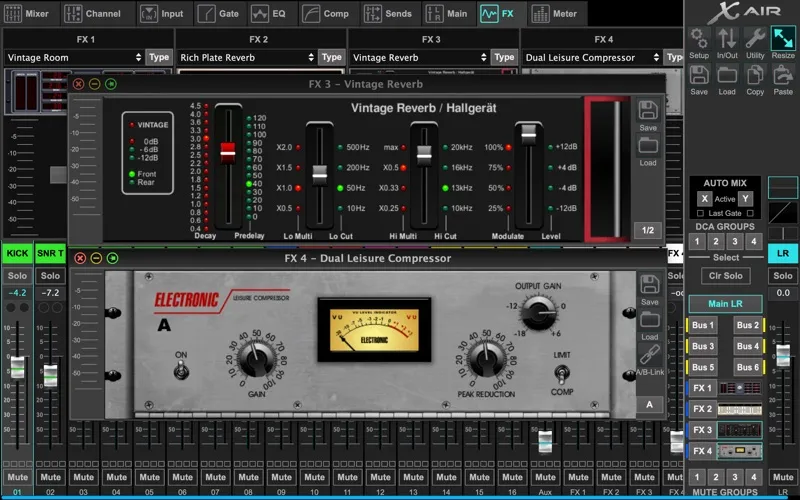Solo the KICK channel
800x500 pixels.
[17, 276]
